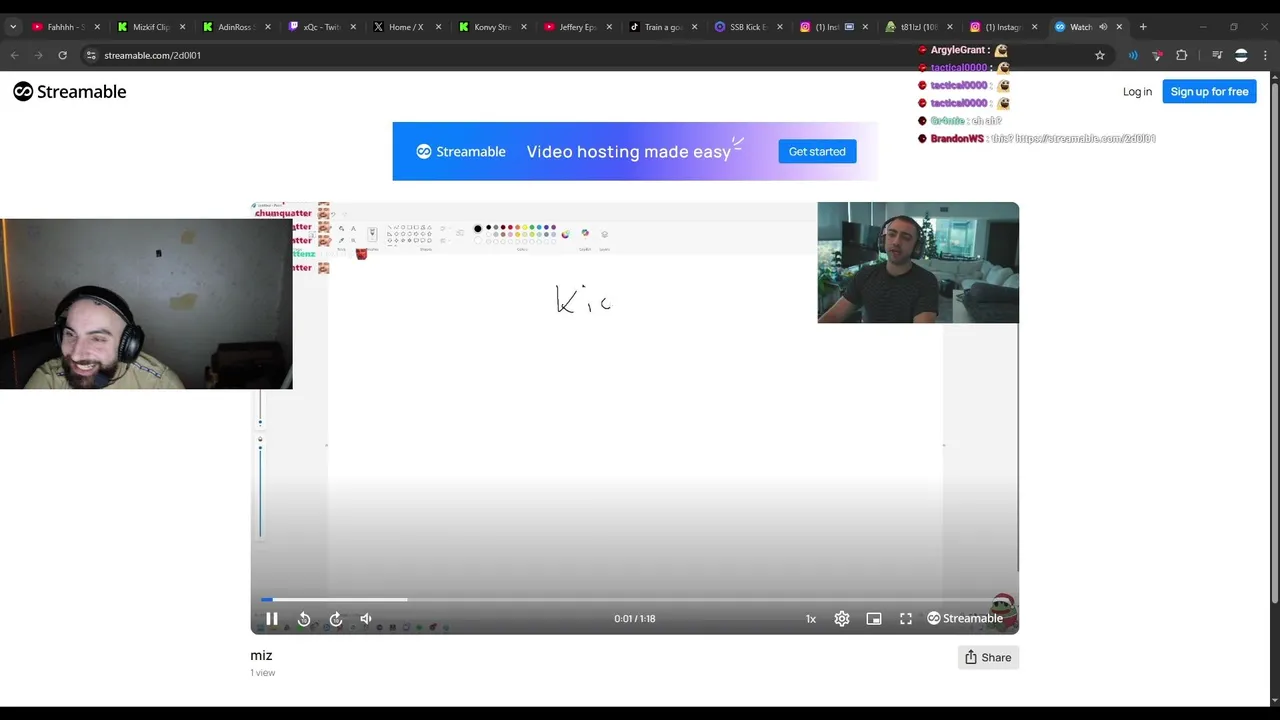Change the 1x playback speed
1280x720 pixels.
[x=811, y=619]
